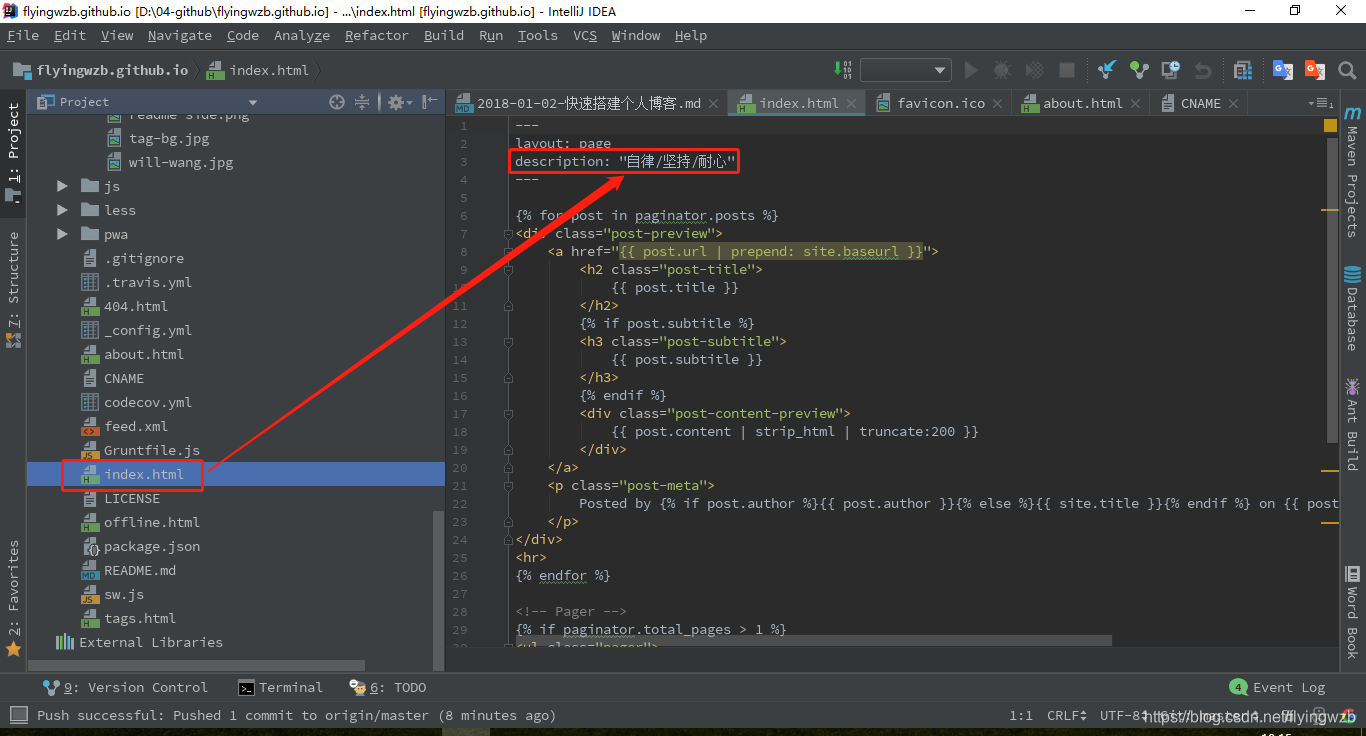The image size is (1366, 736).
Task: Show hidden editor tabs list
Action: pyautogui.click(x=1322, y=103)
